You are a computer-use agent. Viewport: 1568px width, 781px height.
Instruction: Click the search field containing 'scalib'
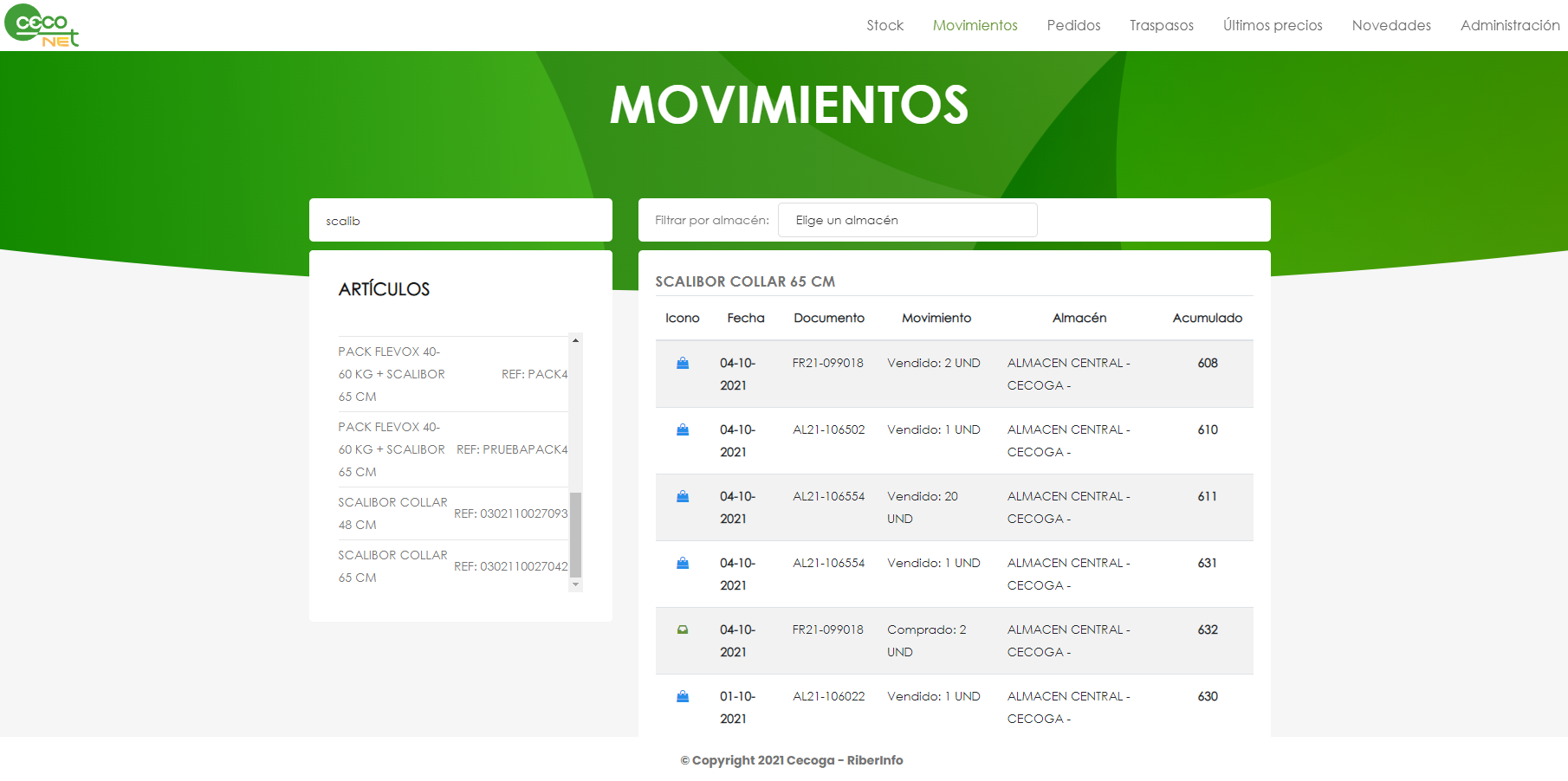(x=460, y=221)
